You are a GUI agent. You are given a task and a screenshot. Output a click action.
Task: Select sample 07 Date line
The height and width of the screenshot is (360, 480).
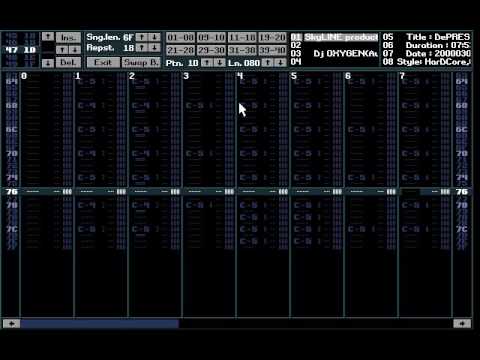[x=426, y=53]
